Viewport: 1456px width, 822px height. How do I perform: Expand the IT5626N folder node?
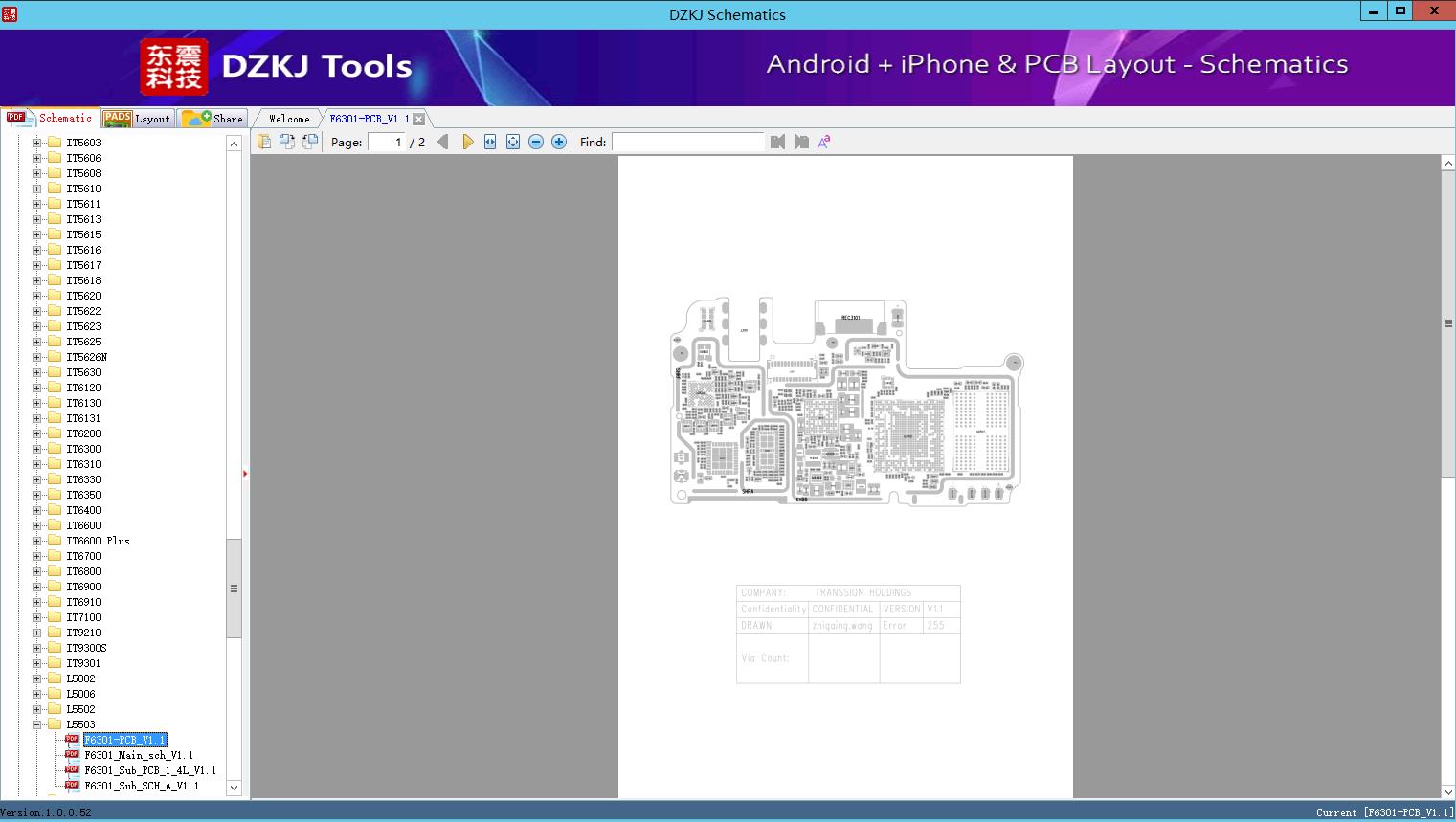click(37, 357)
